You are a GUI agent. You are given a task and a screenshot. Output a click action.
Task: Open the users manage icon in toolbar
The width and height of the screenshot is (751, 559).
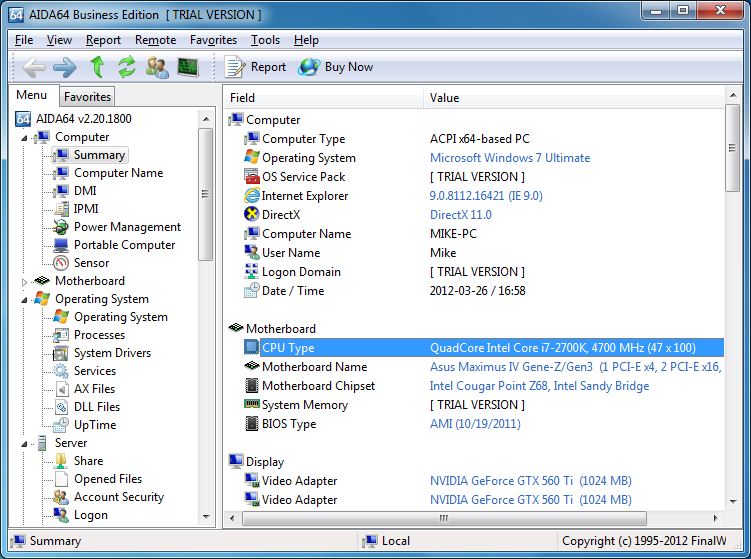point(158,67)
